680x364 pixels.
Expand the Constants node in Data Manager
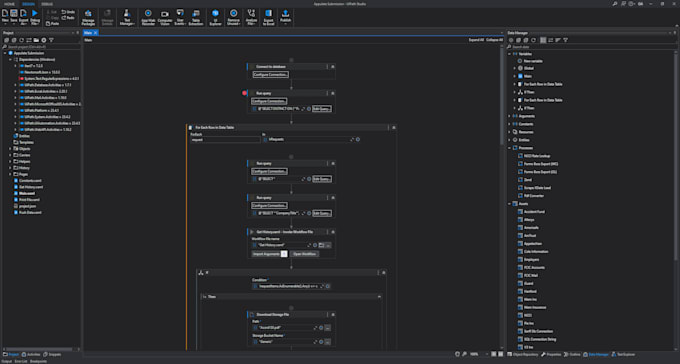pos(510,124)
